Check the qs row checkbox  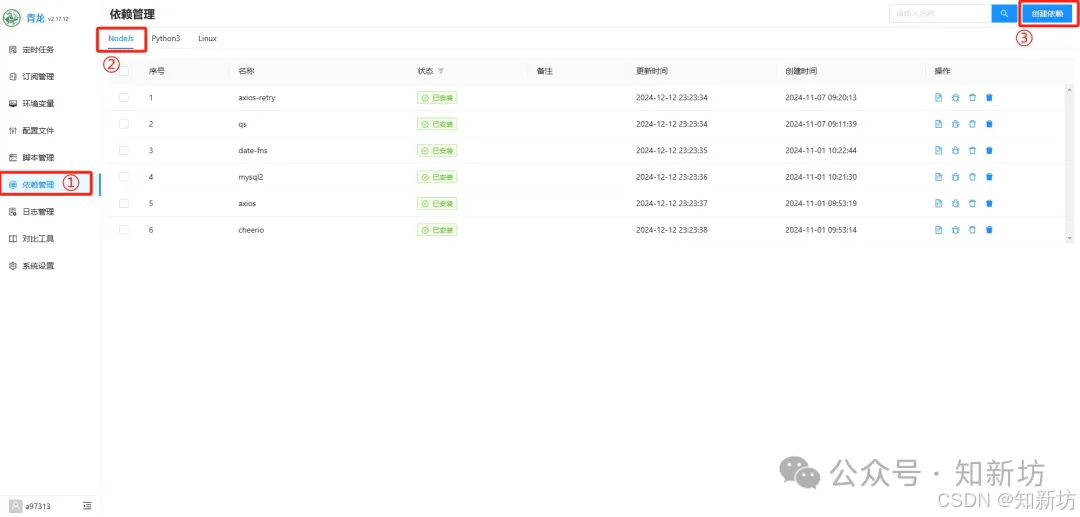124,124
